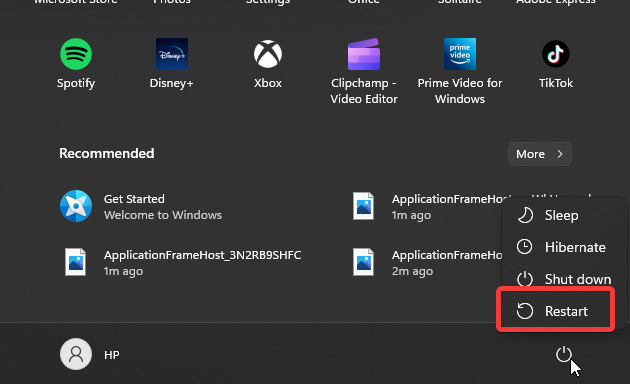Click the Spotify label text
630x384 pixels.
[76, 84]
